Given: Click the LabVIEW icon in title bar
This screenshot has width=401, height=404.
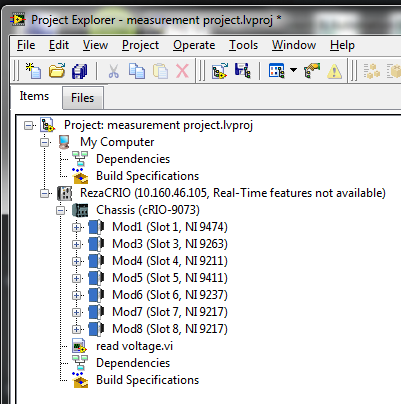Looking at the screenshot, I should coord(18,20).
